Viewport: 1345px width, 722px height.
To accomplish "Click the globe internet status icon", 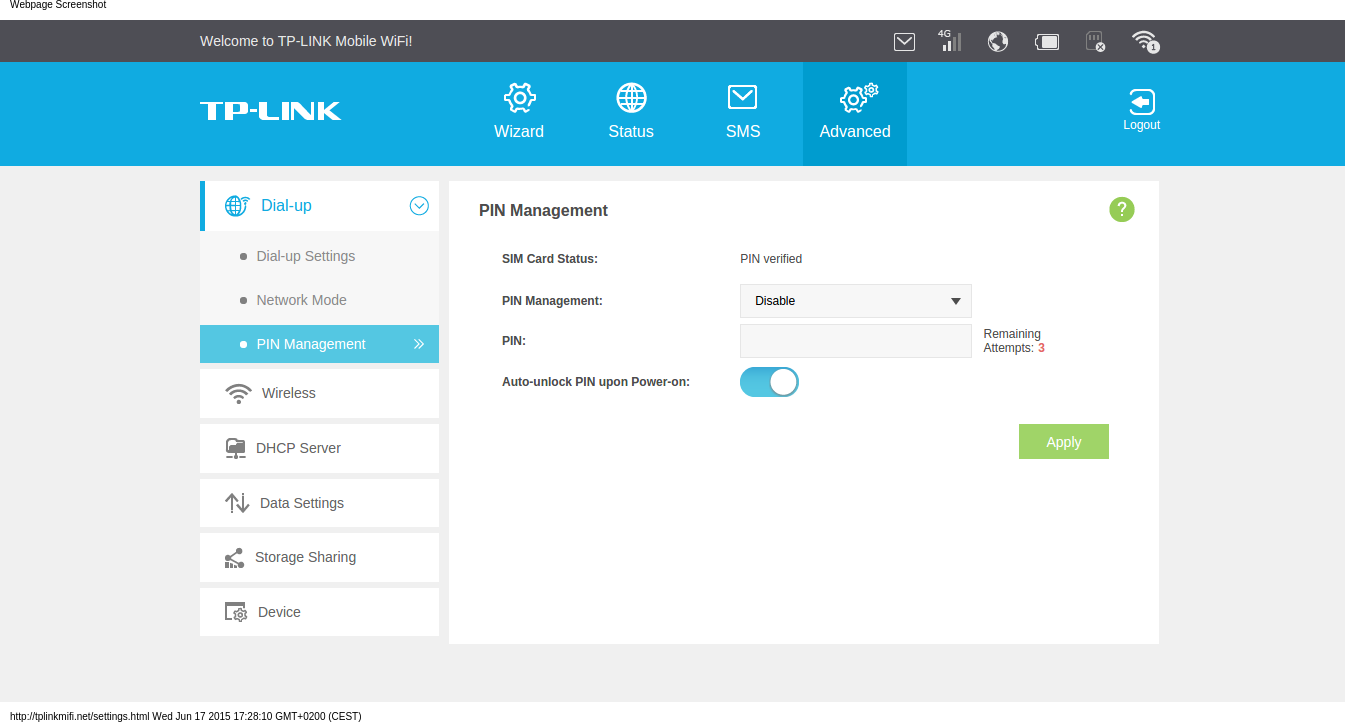I will tap(997, 41).
